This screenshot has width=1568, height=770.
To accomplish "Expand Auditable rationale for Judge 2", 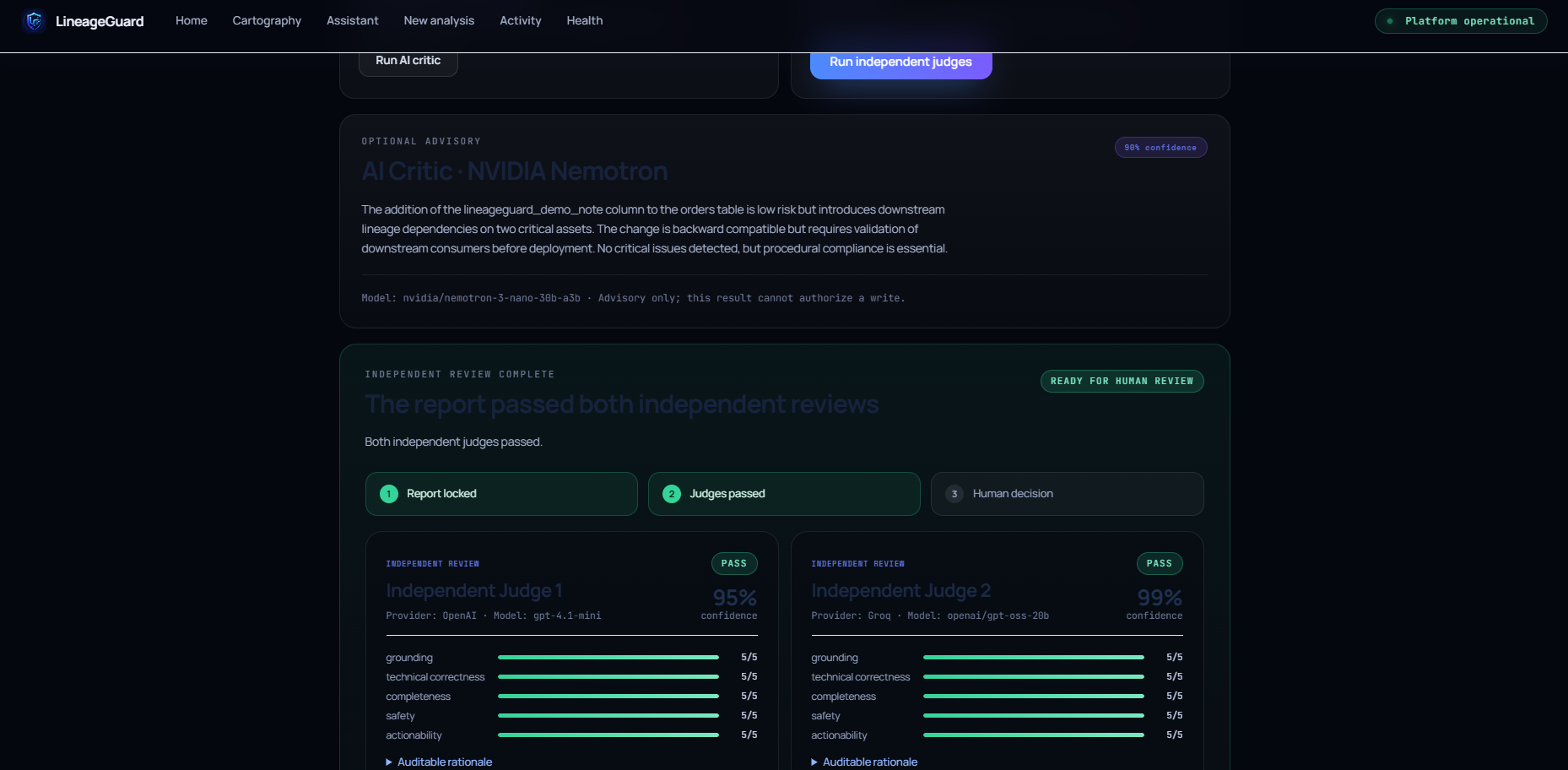I will [x=864, y=762].
